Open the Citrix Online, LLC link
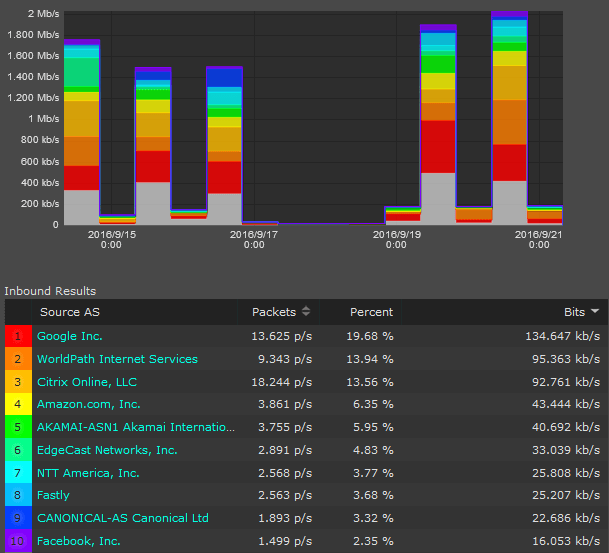 [x=87, y=382]
